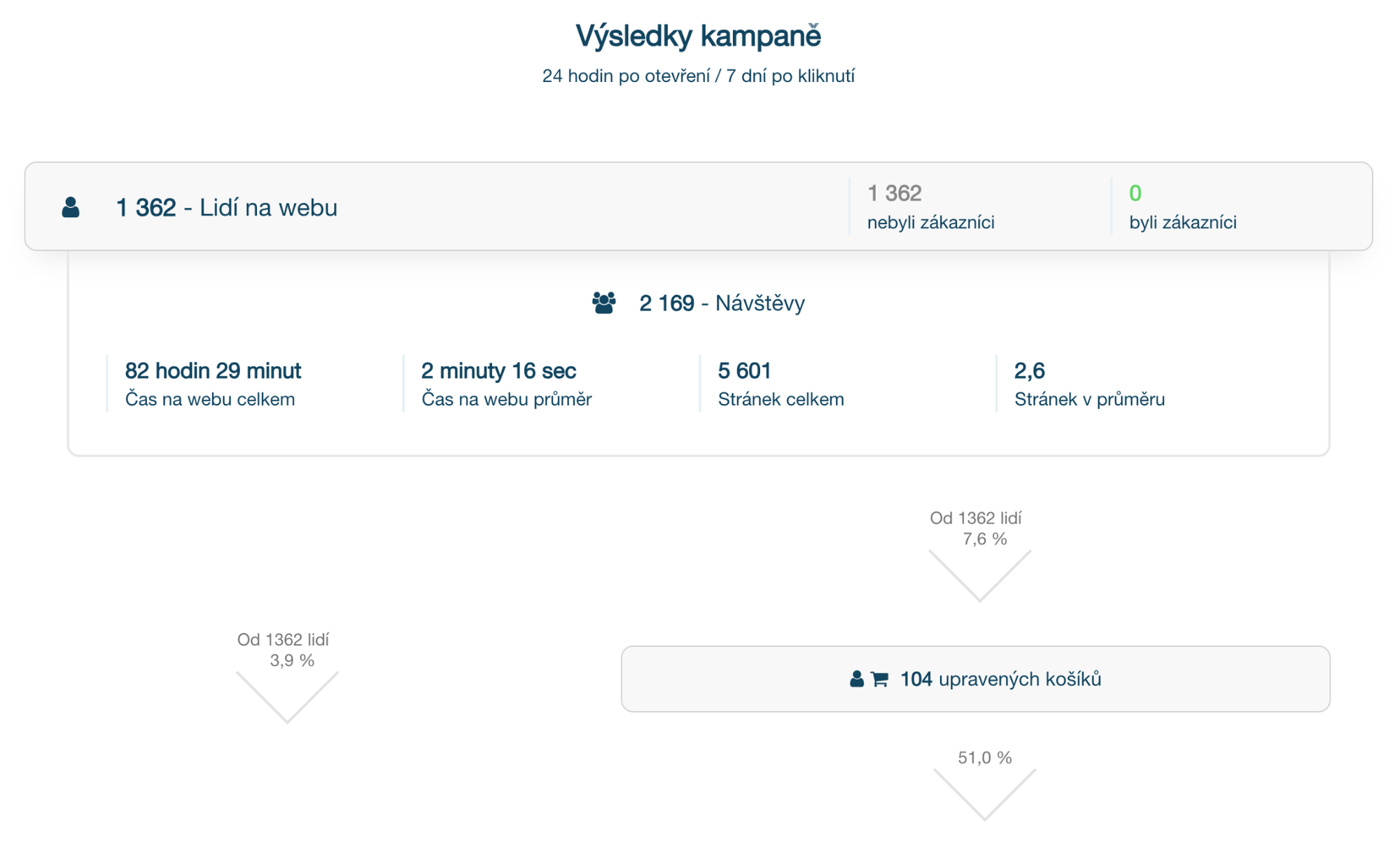Click the green 0 byli zákazníci stat
The height and width of the screenshot is (841, 1400).
pyautogui.click(x=1182, y=207)
